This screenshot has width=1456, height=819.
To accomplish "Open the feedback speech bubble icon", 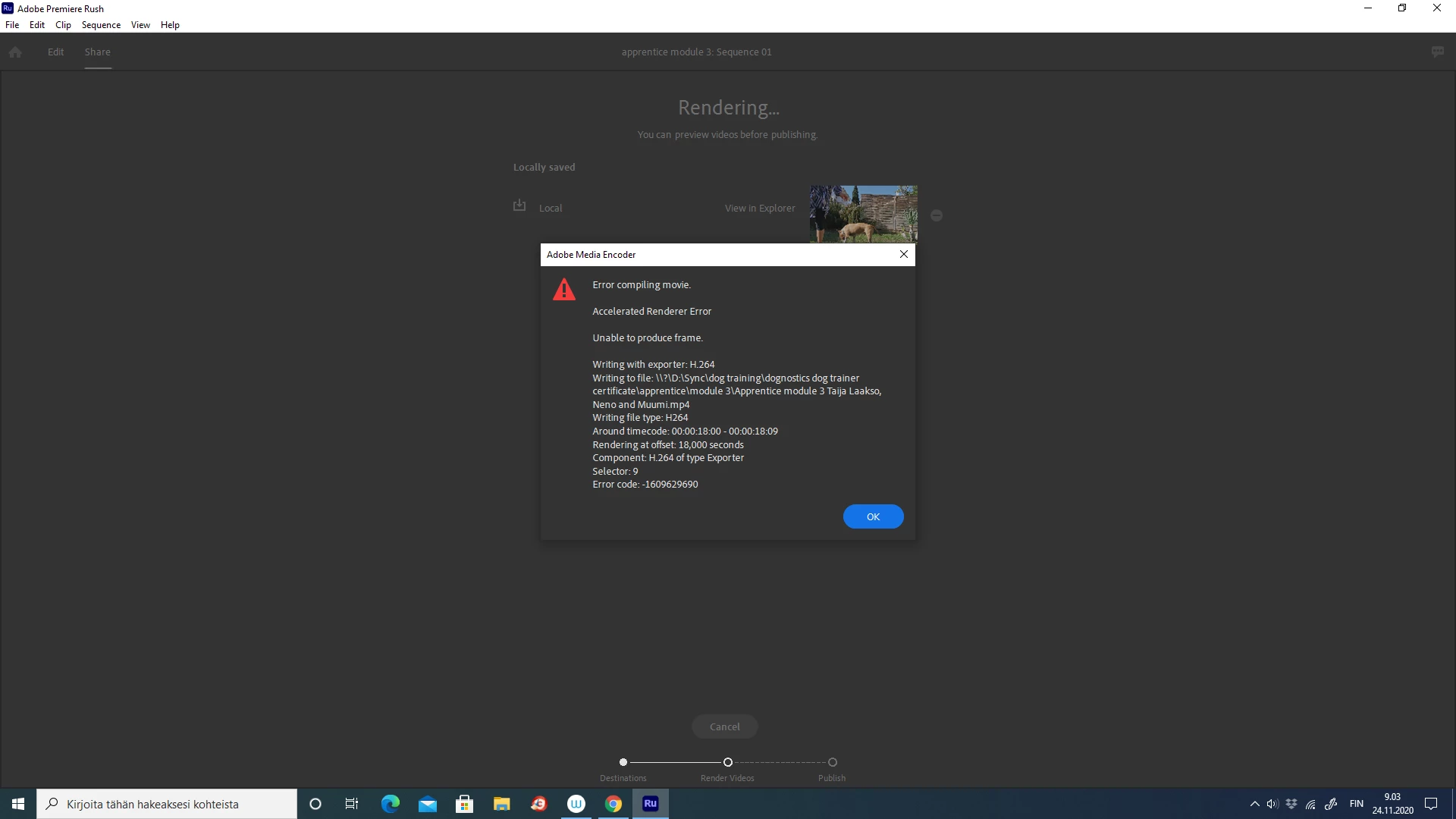I will pyautogui.click(x=1437, y=52).
